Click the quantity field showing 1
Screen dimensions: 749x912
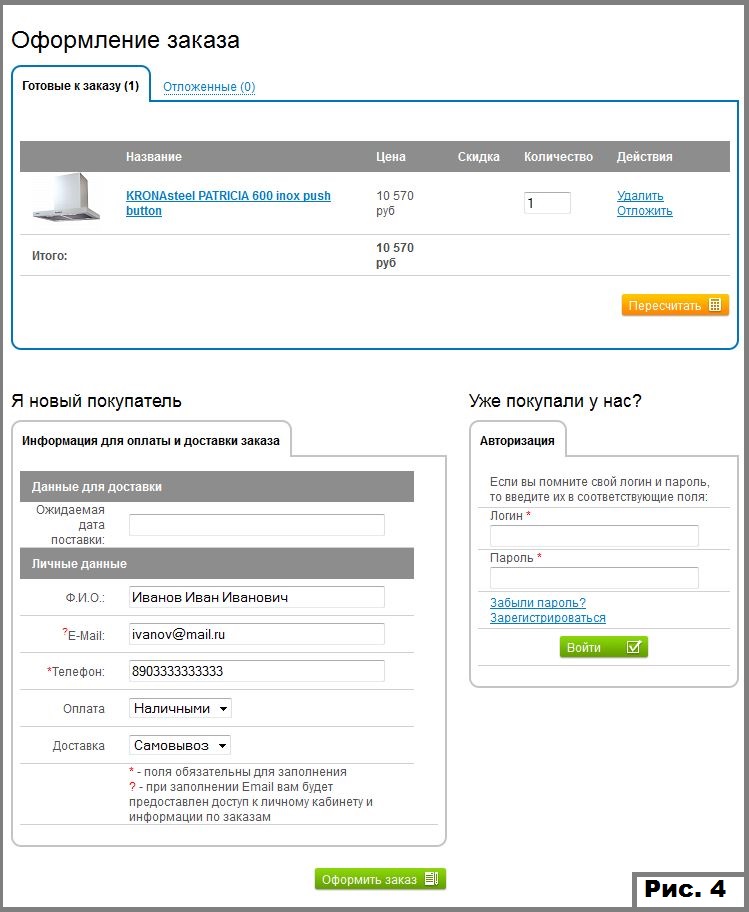click(547, 203)
